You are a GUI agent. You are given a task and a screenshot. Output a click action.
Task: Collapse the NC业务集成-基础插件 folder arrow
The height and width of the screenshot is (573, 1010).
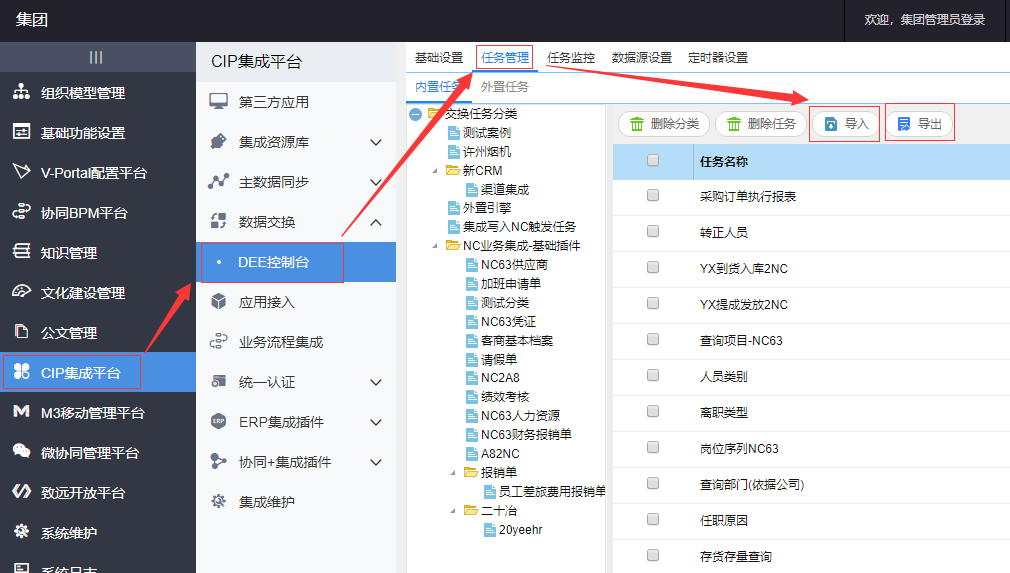point(435,246)
